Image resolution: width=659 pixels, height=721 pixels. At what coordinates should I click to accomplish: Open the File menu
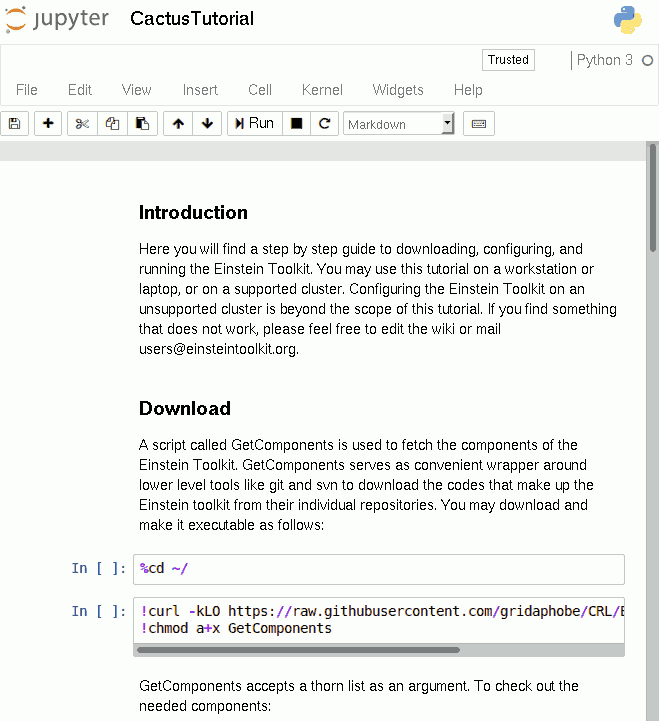point(27,90)
